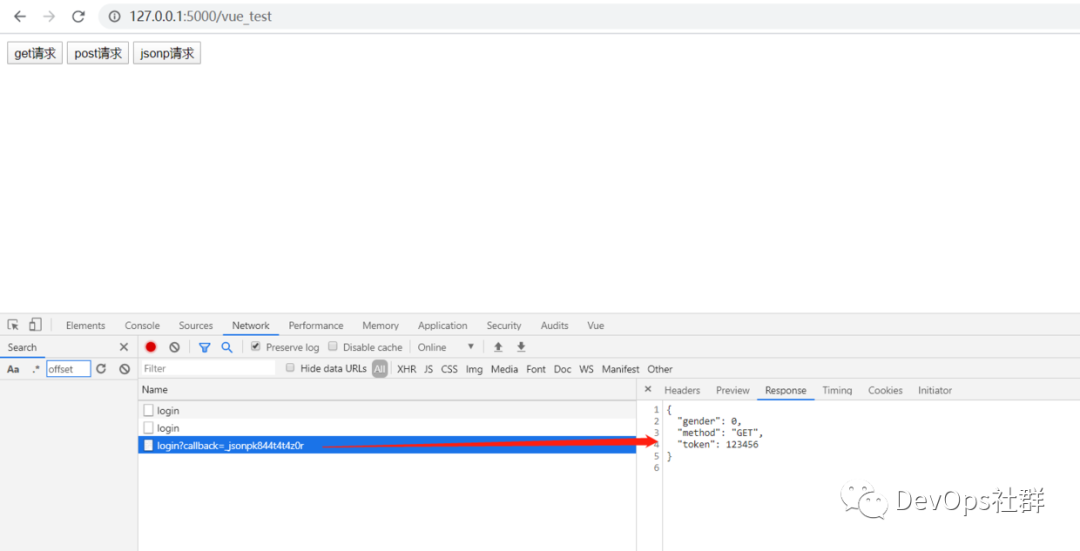
Task: Go forward with the browser forward arrow
Action: (x=49, y=16)
